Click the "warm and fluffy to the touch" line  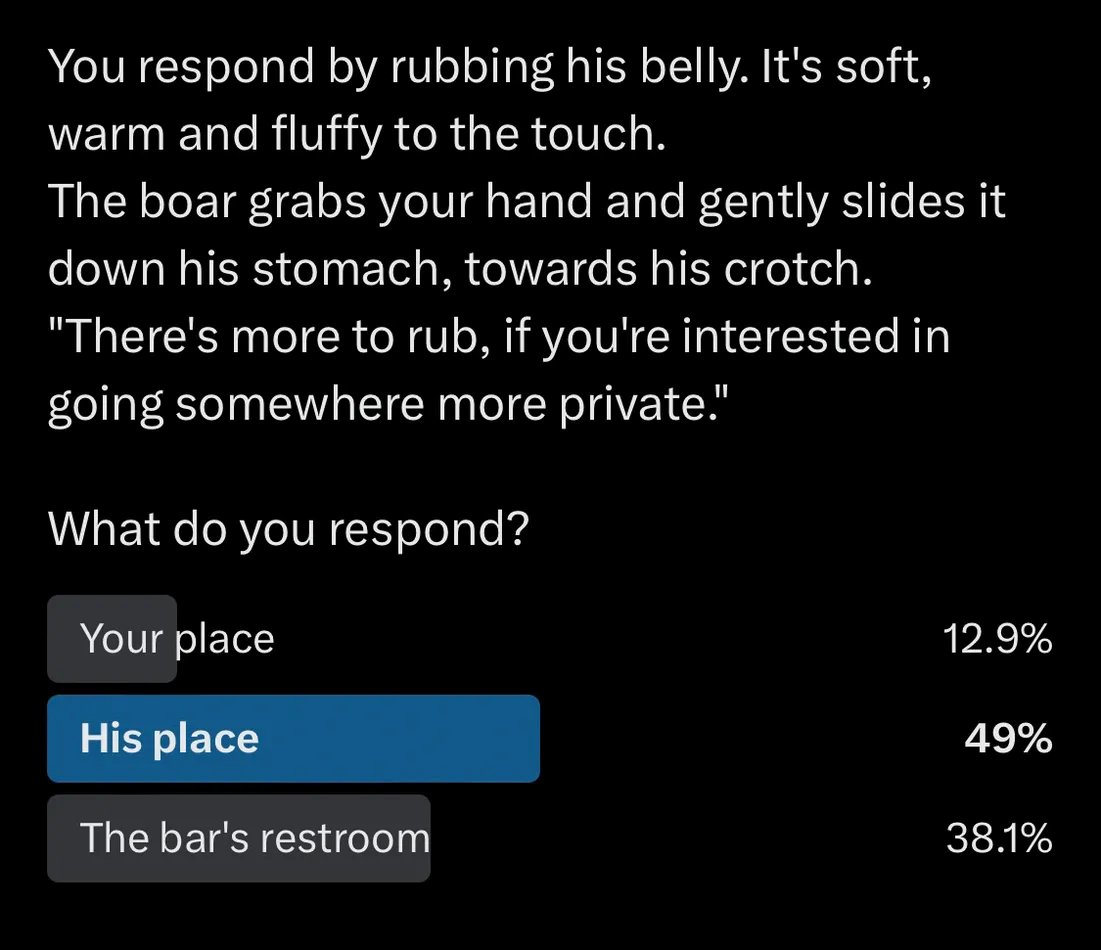357,133
